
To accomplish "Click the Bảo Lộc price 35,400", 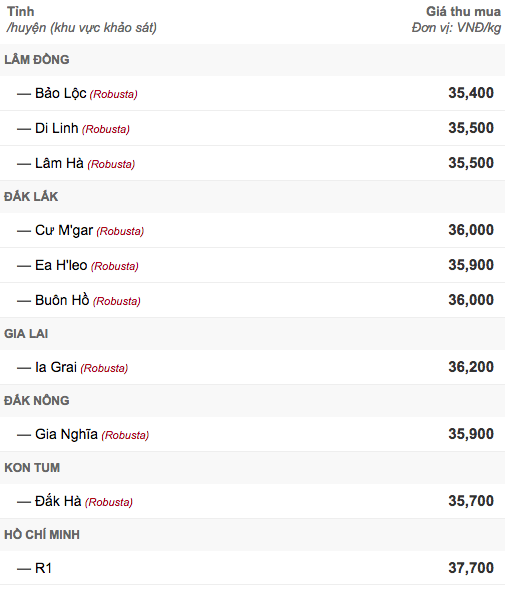I will point(471,93).
